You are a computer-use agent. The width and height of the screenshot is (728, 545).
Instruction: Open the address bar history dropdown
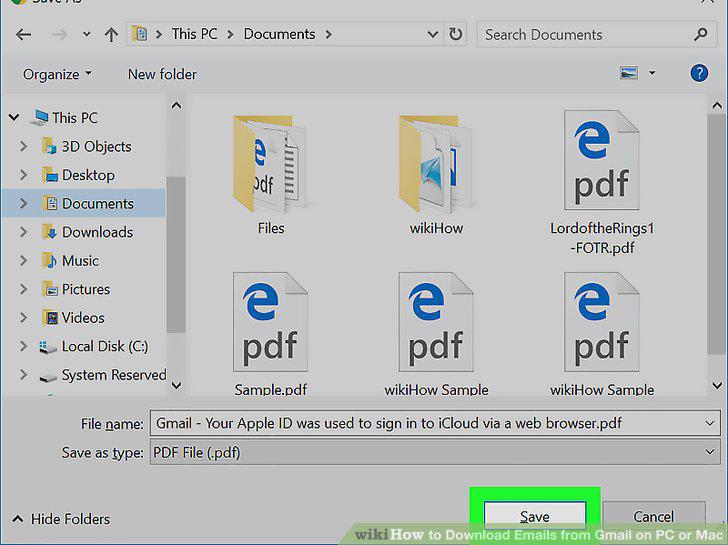pos(432,34)
